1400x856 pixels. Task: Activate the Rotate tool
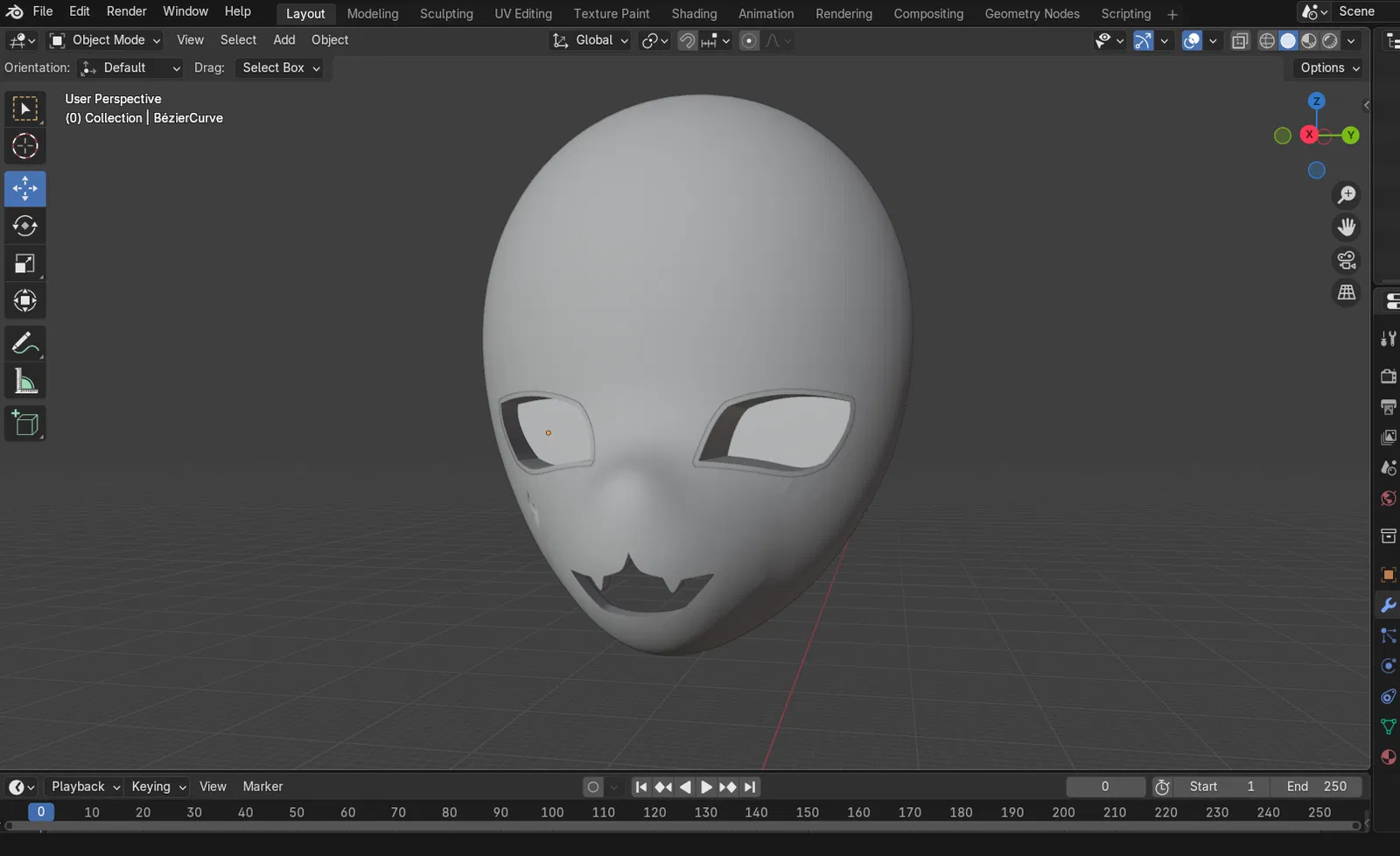24,227
